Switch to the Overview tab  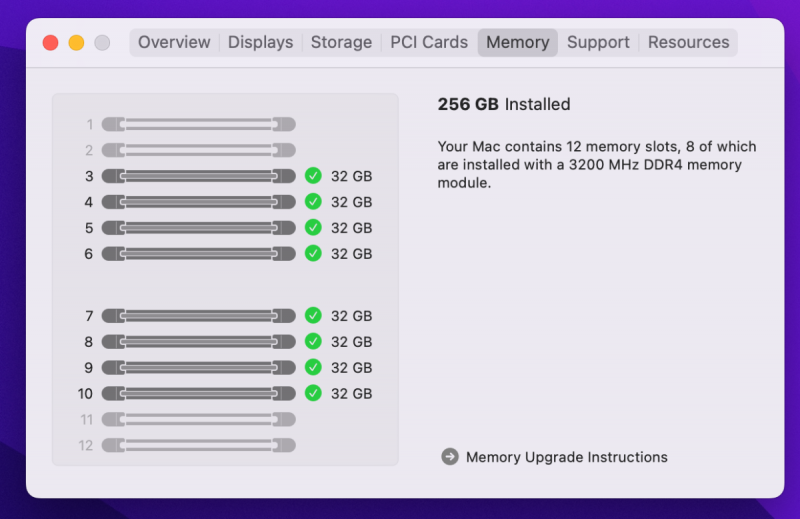coord(174,42)
